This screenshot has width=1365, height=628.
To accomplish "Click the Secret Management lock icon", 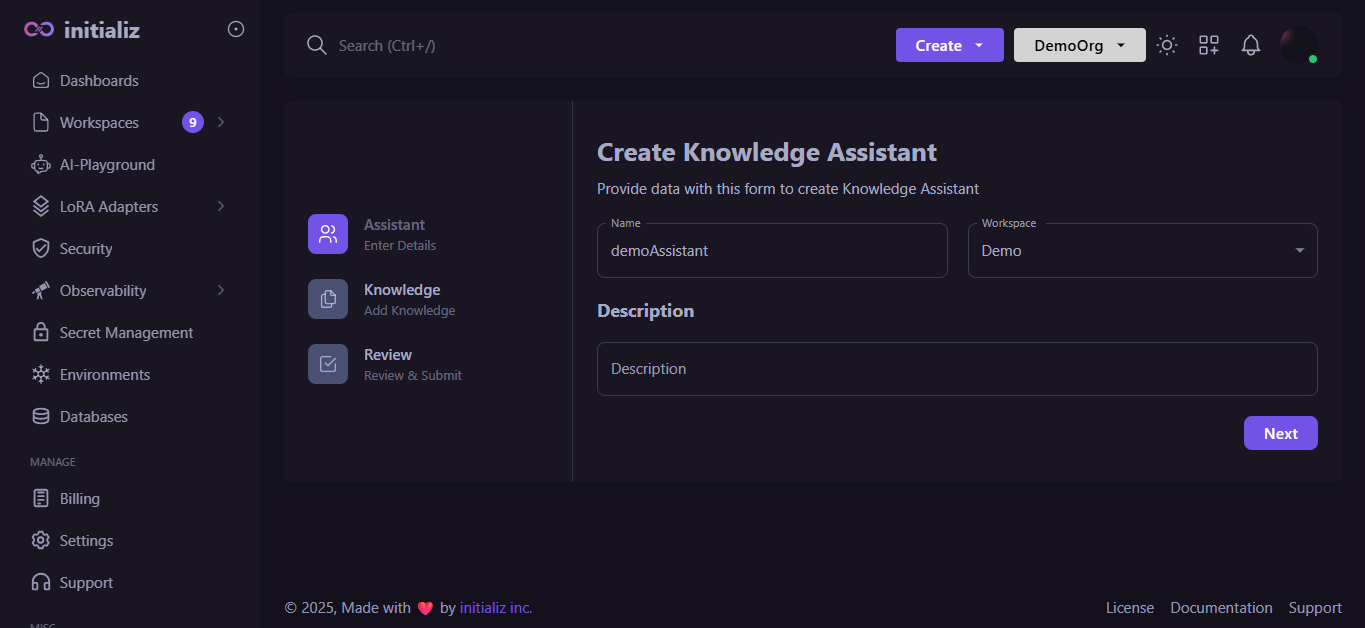I will click(41, 333).
